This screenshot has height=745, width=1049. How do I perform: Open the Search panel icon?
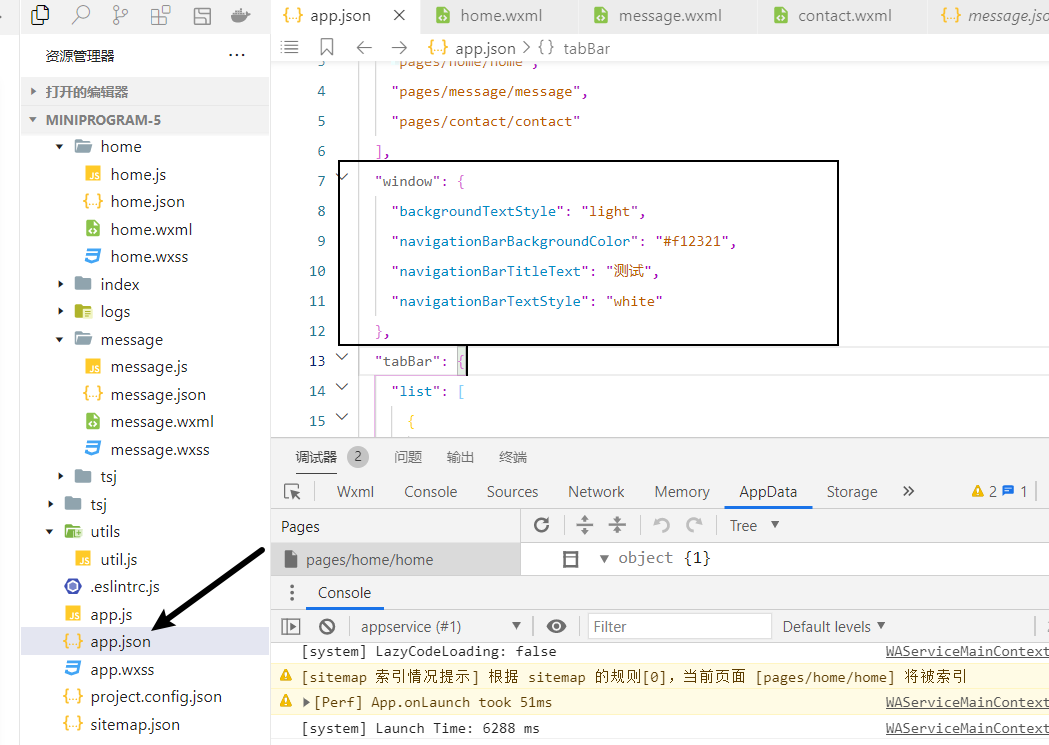tap(80, 15)
